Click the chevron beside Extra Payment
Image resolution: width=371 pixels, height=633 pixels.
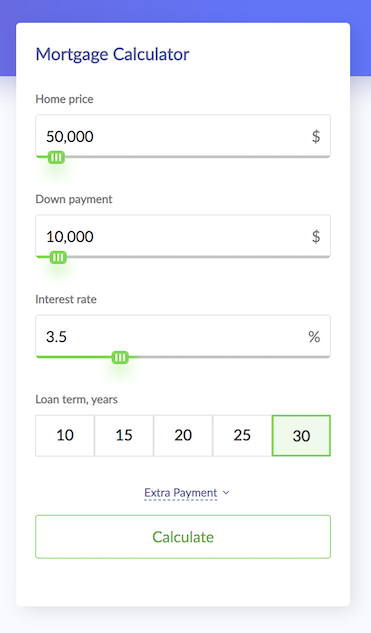pos(226,493)
